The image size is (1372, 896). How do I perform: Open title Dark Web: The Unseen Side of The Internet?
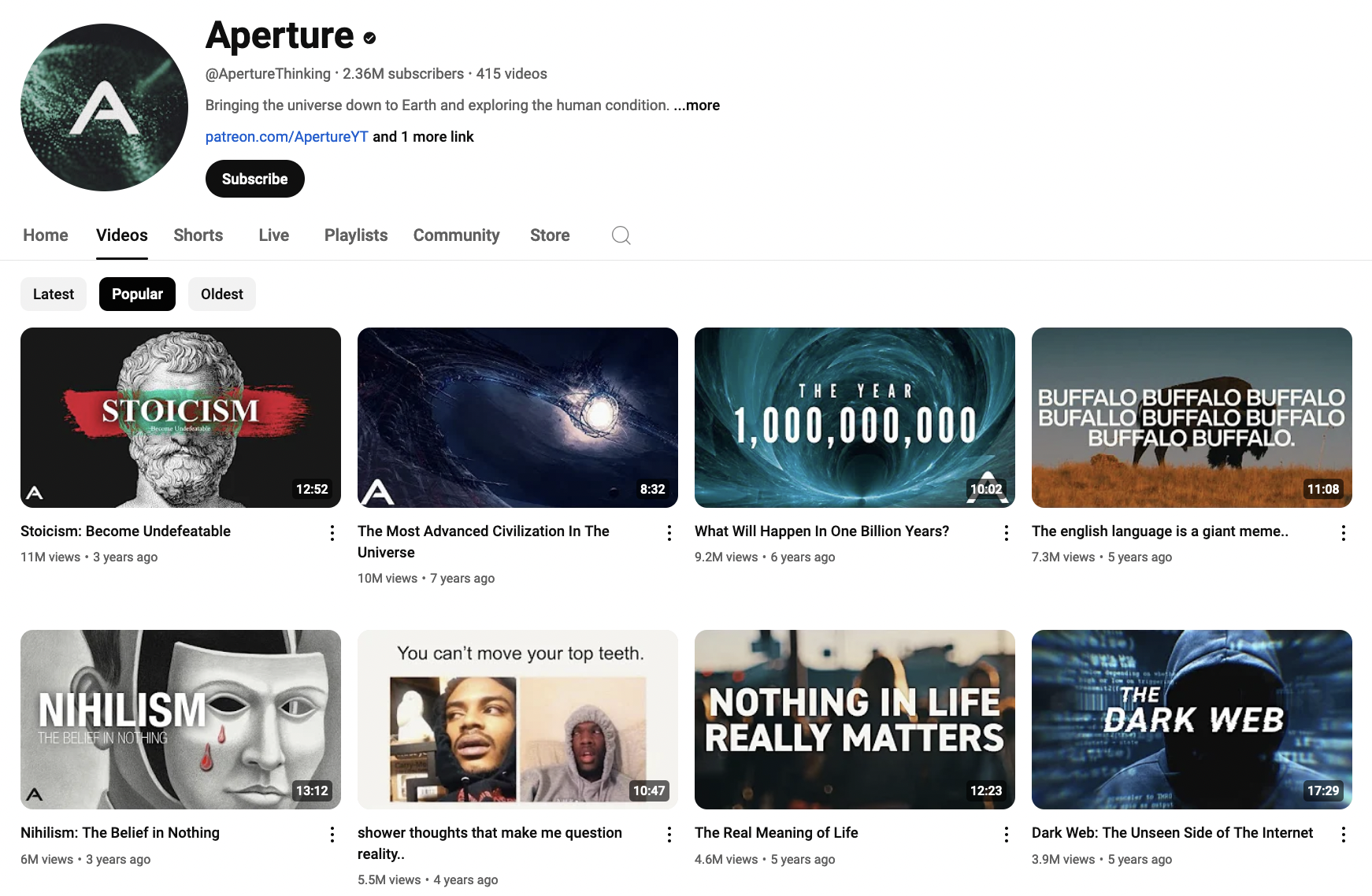click(x=1173, y=833)
